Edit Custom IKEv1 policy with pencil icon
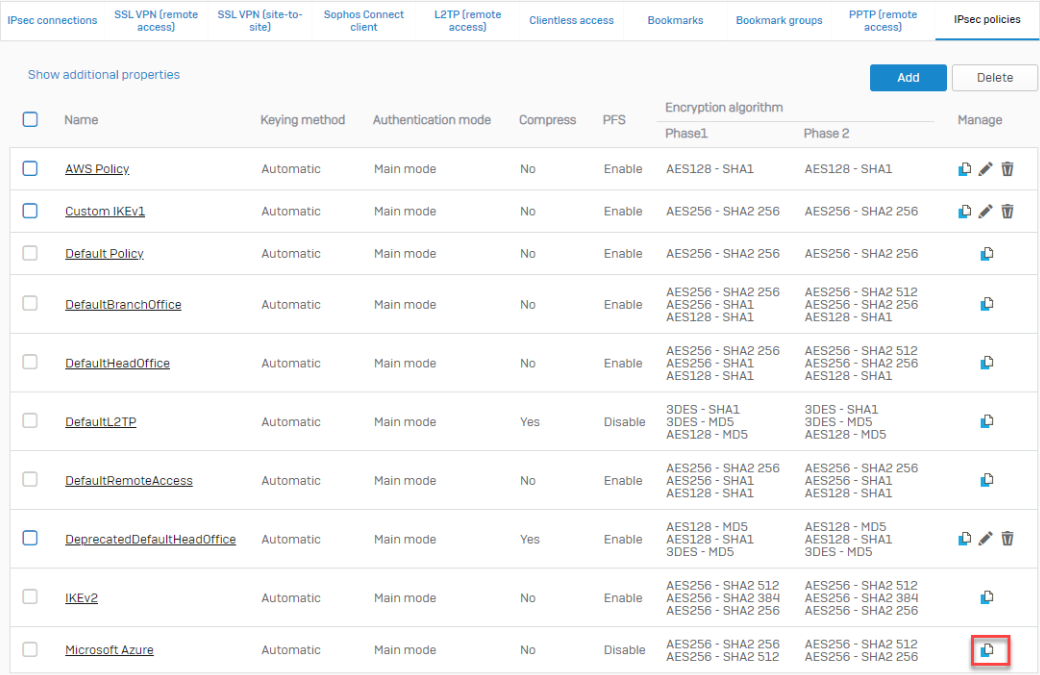 tap(986, 211)
